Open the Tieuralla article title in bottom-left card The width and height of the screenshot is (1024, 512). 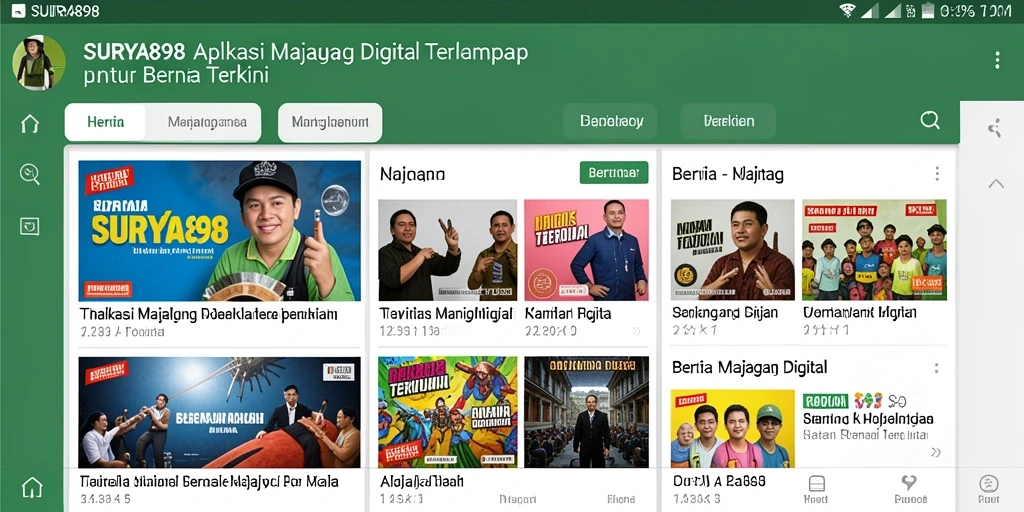(x=209, y=482)
